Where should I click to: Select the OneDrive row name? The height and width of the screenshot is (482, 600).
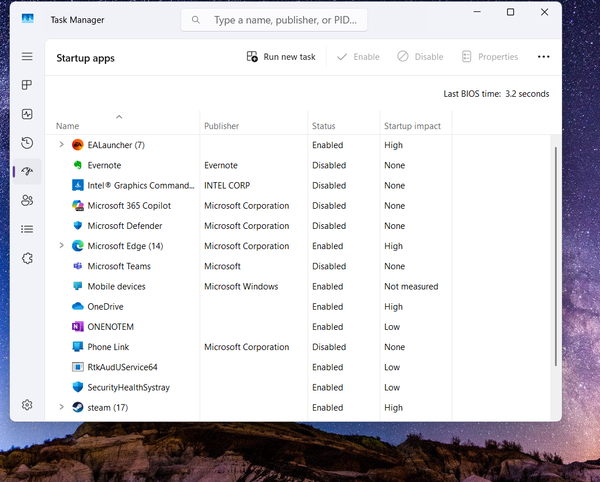point(105,306)
